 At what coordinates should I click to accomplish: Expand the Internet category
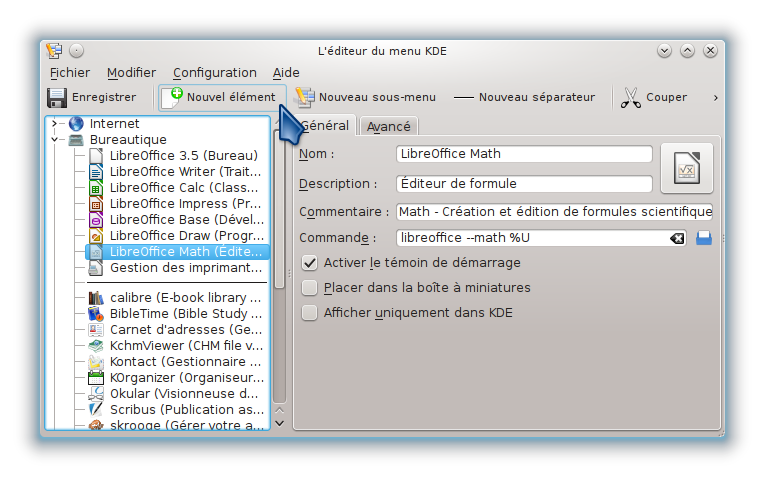pyautogui.click(x=54, y=124)
